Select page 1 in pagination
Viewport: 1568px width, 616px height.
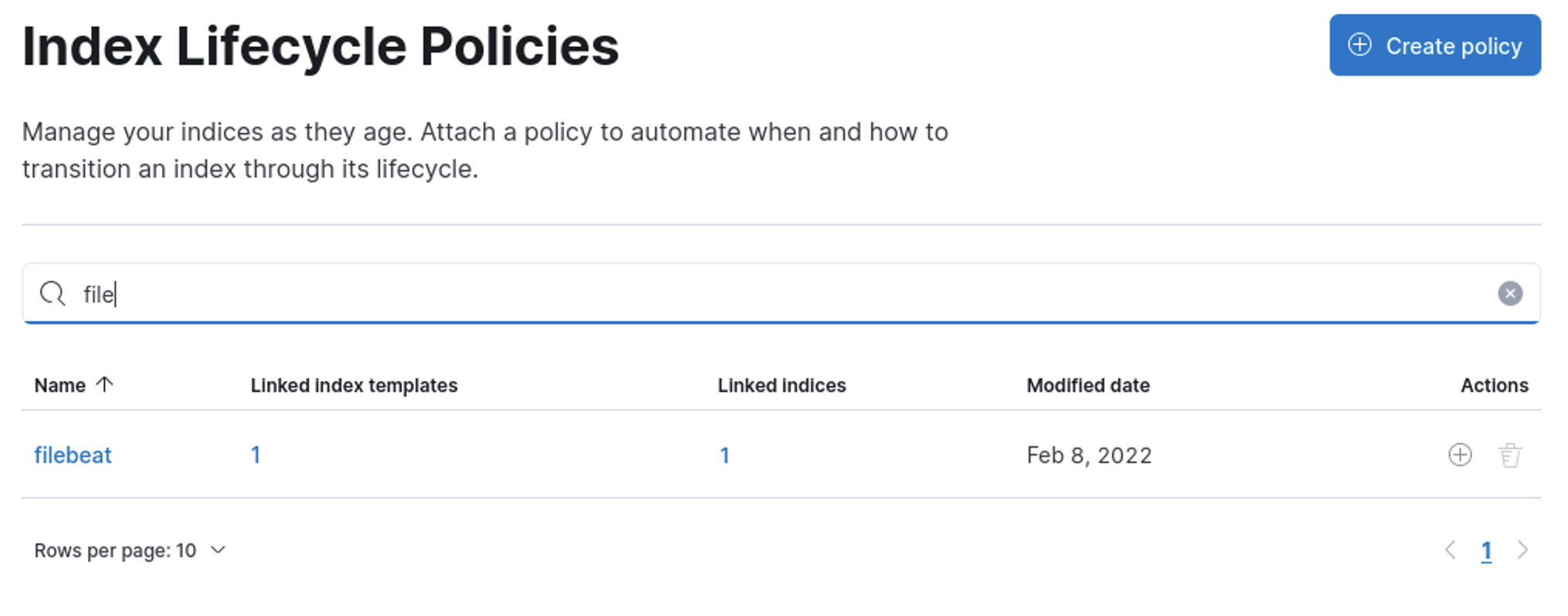tap(1486, 550)
